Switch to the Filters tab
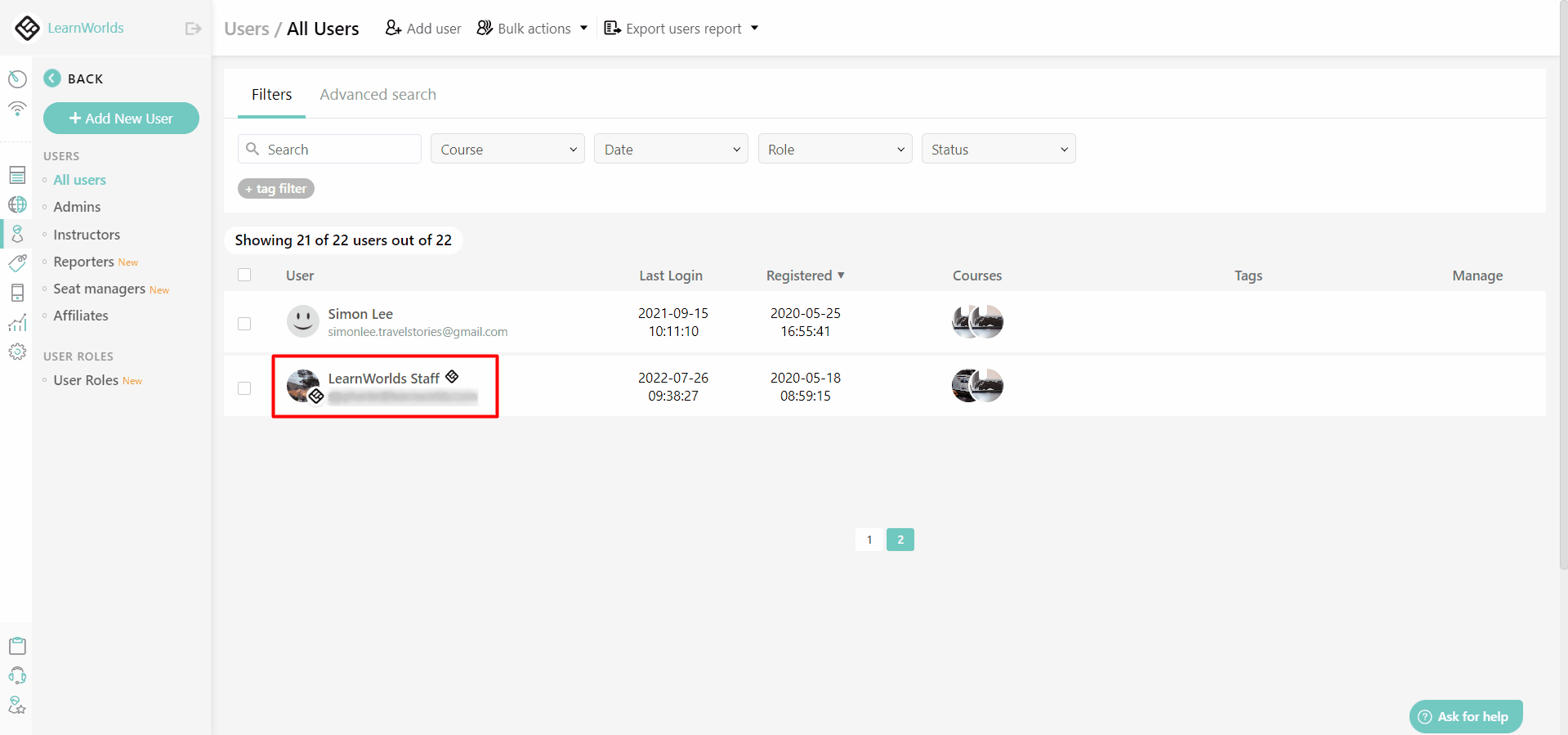The image size is (1568, 735). (x=271, y=95)
